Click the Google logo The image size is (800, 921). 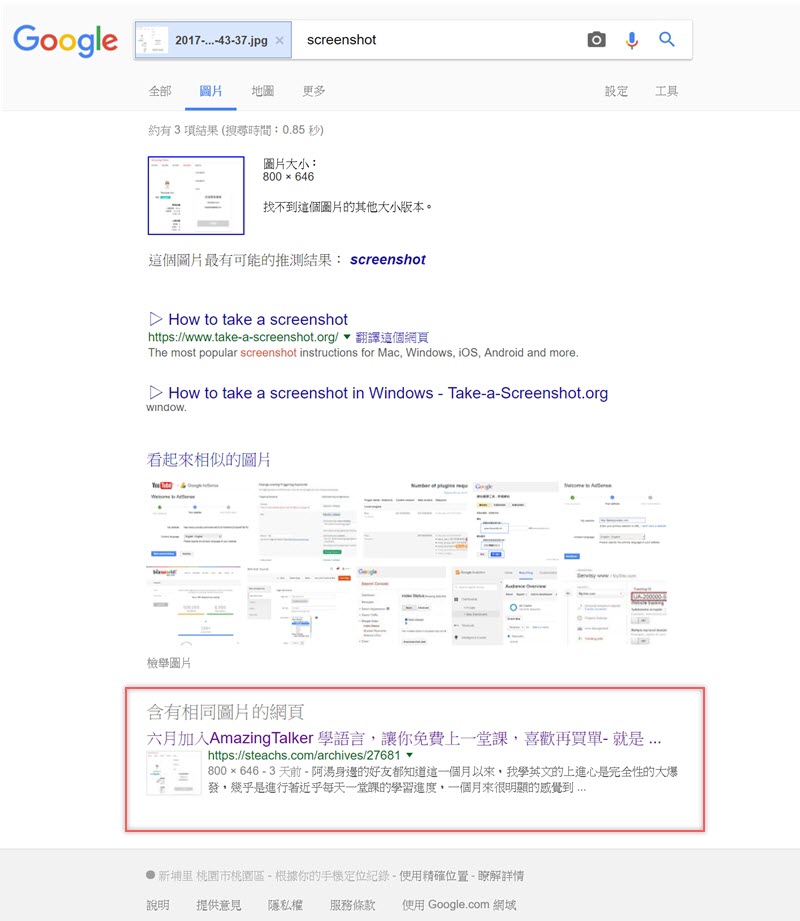point(65,40)
